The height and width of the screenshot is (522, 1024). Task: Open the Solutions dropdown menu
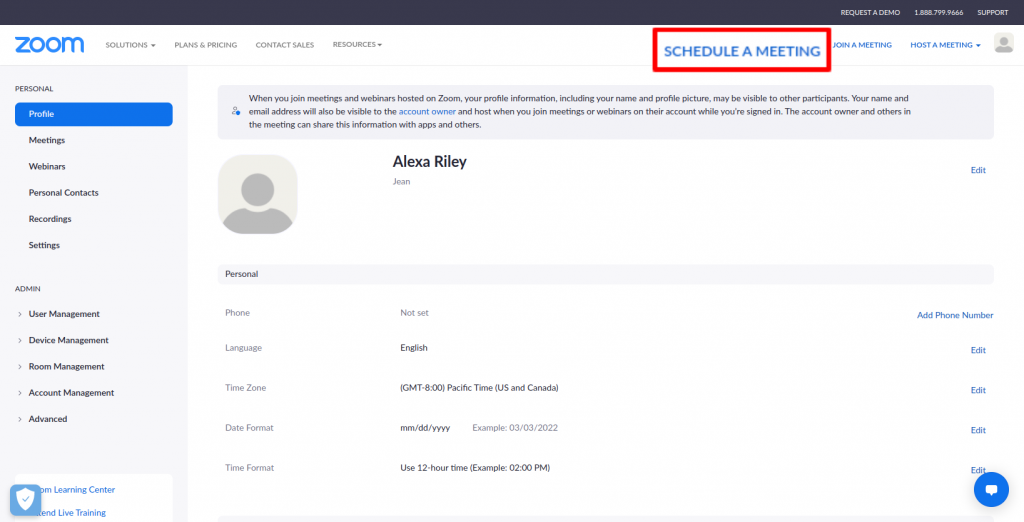tap(130, 45)
